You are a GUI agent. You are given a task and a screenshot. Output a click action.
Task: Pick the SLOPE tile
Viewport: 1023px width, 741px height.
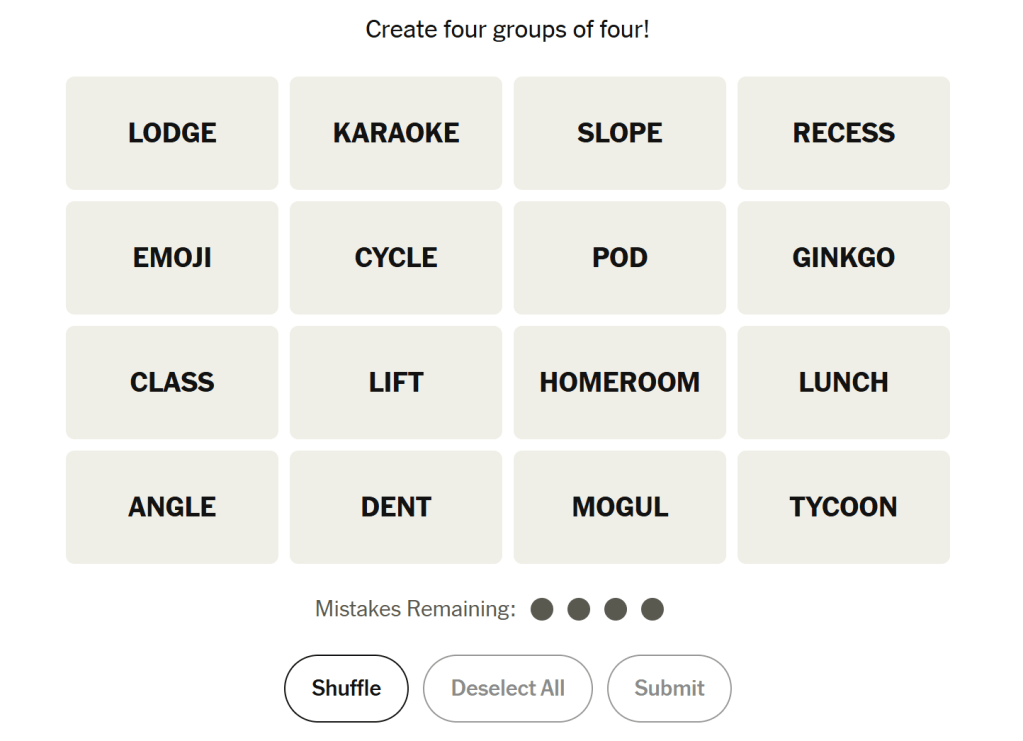tap(620, 133)
